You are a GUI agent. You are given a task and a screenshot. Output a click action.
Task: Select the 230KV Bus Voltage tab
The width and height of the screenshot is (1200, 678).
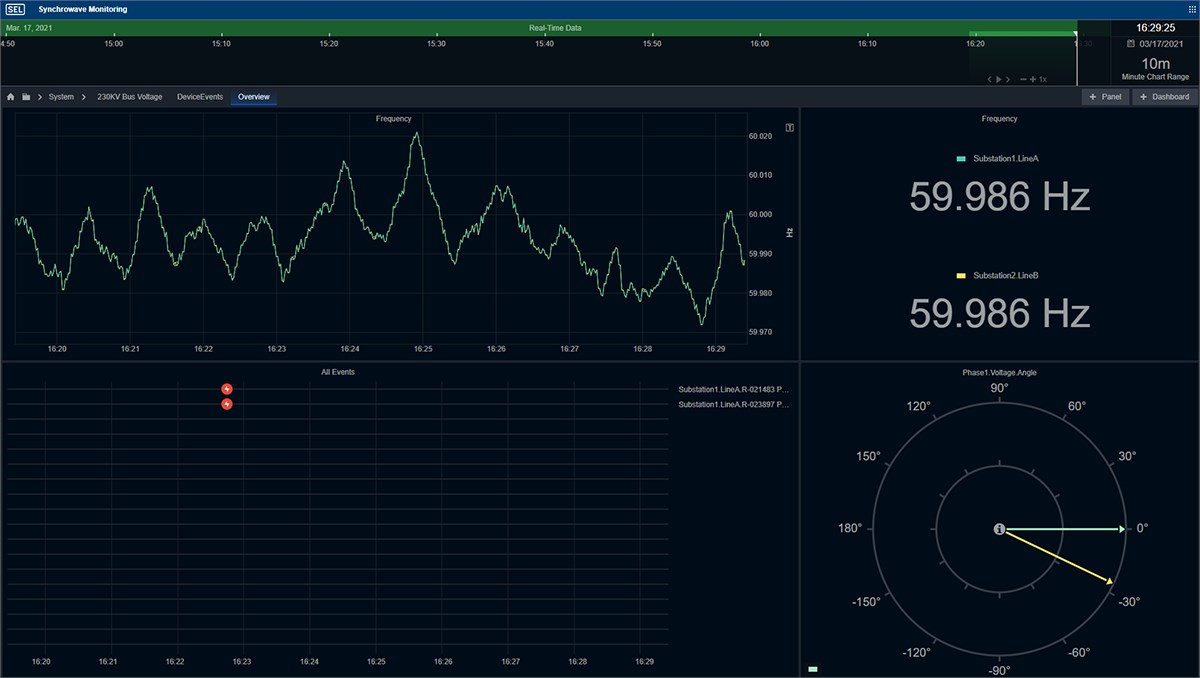[129, 97]
